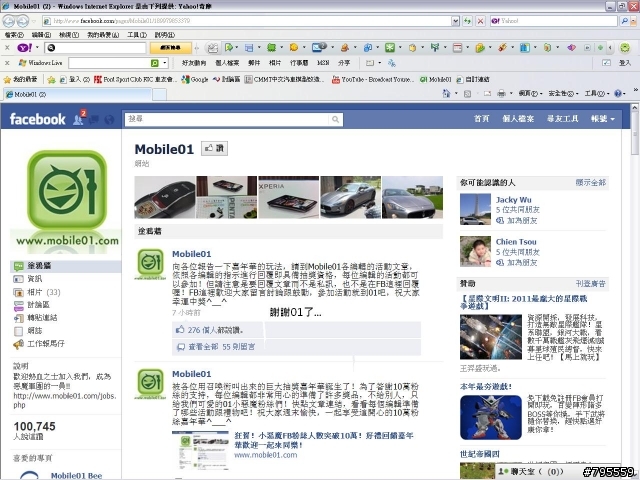Open the Facebook notifications globe icon
Viewport: 640px width, 480px height.
109,119
